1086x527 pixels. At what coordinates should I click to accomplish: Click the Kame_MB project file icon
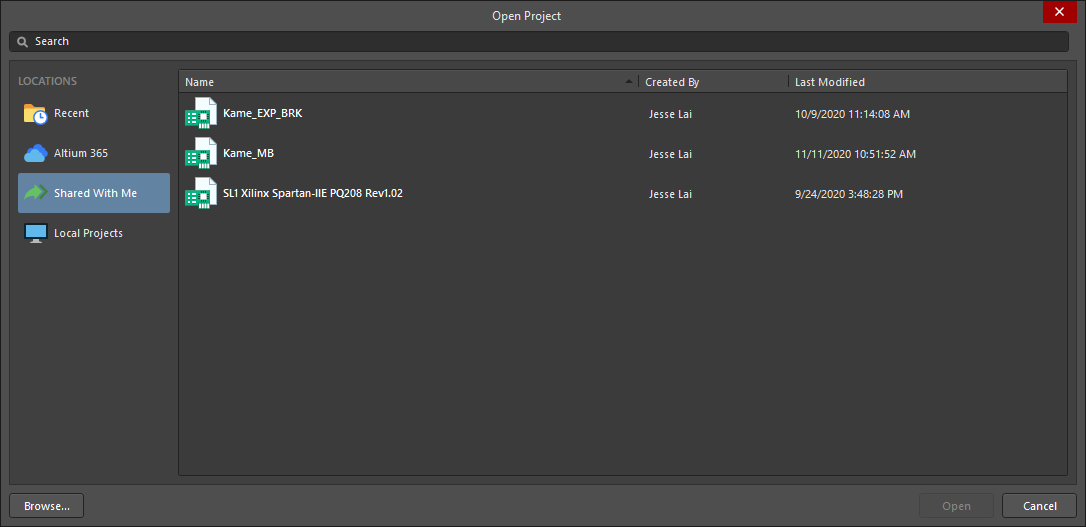pos(201,154)
